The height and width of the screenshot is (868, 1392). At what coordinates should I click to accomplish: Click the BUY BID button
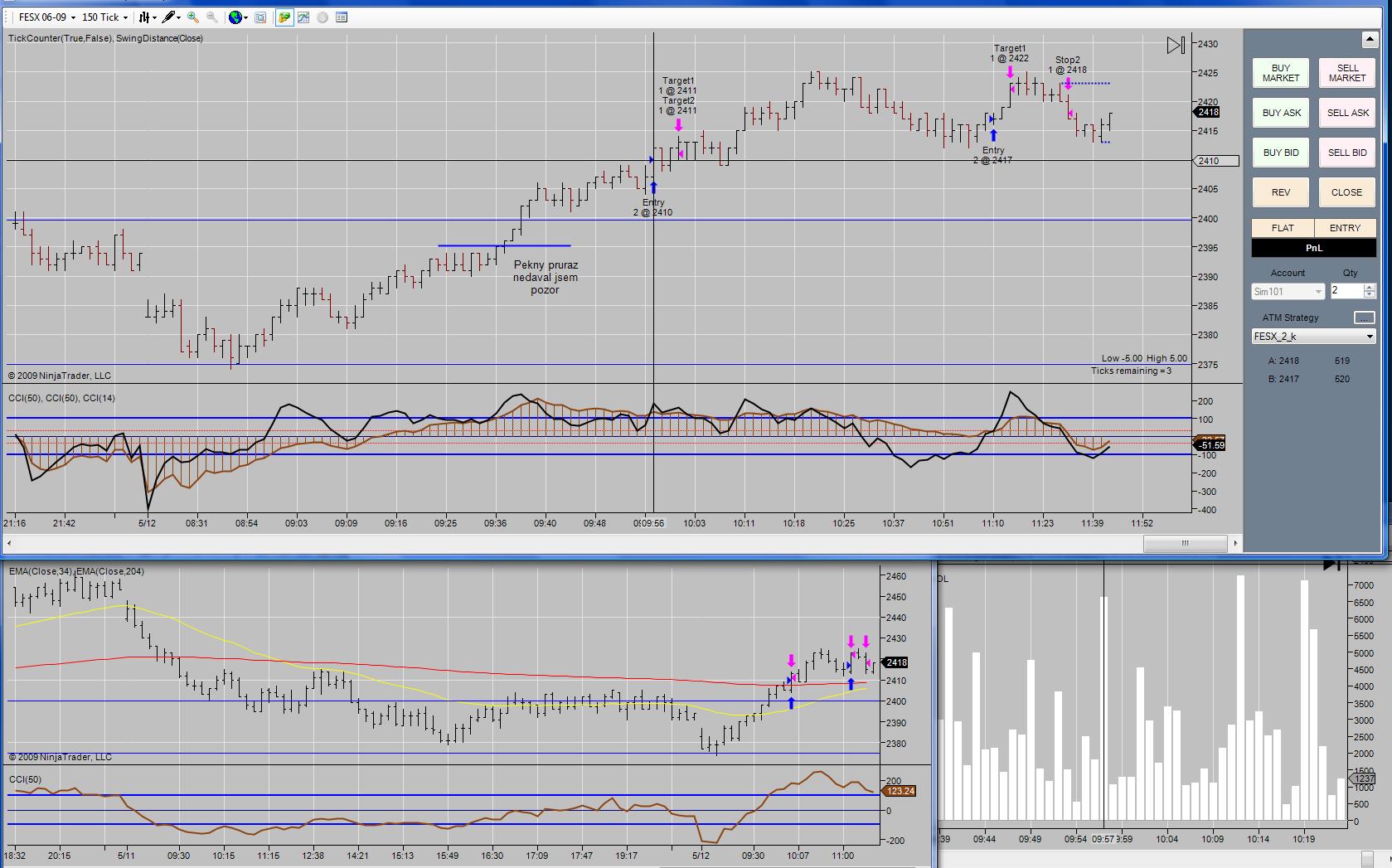1281,153
